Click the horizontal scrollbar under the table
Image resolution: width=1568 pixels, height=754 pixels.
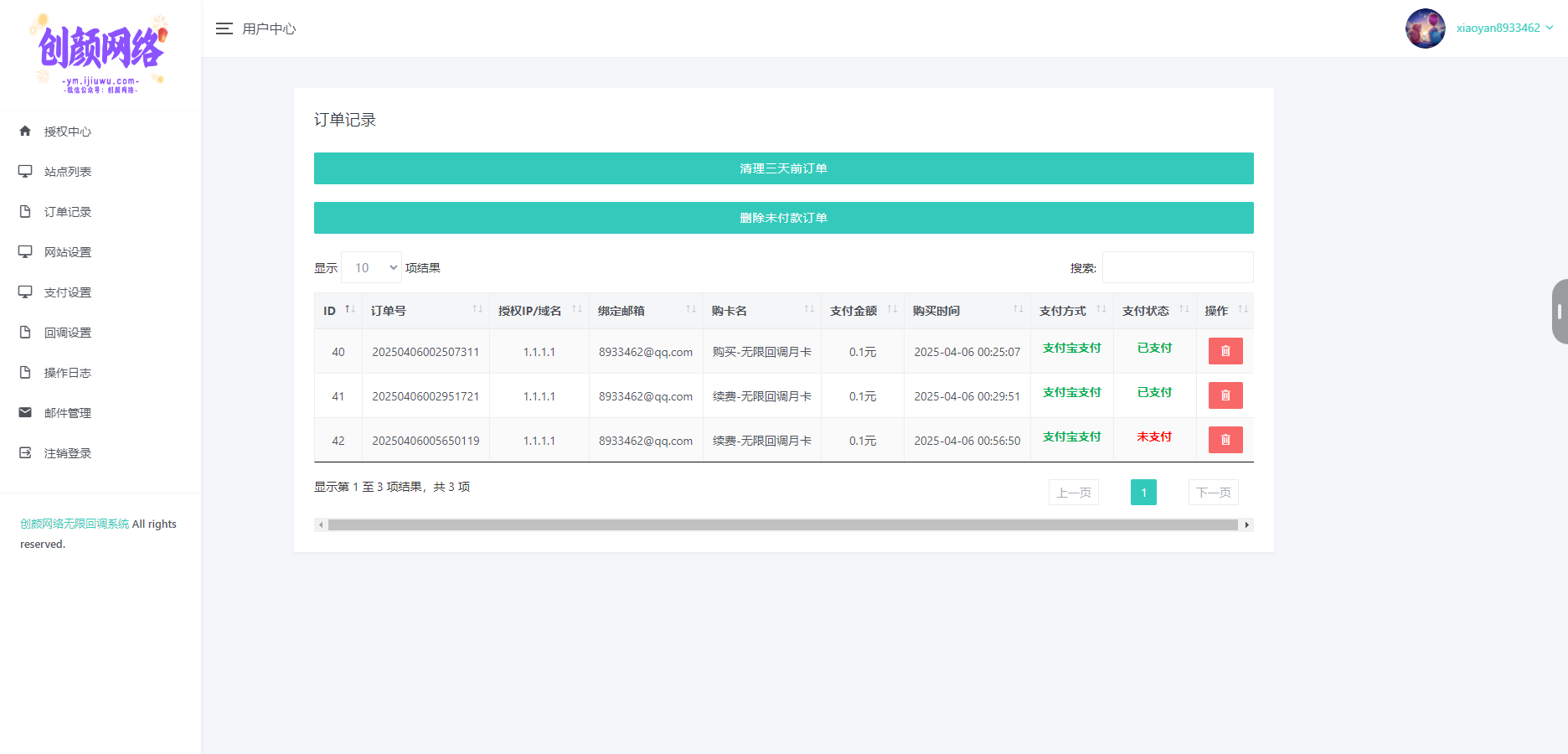pyautogui.click(x=782, y=525)
